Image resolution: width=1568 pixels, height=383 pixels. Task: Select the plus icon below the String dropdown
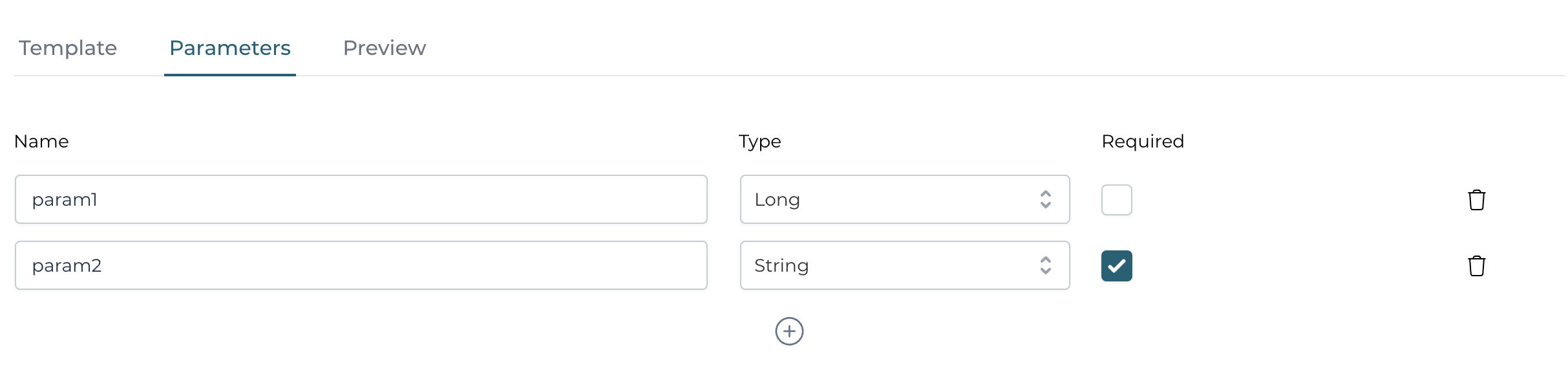tap(790, 331)
